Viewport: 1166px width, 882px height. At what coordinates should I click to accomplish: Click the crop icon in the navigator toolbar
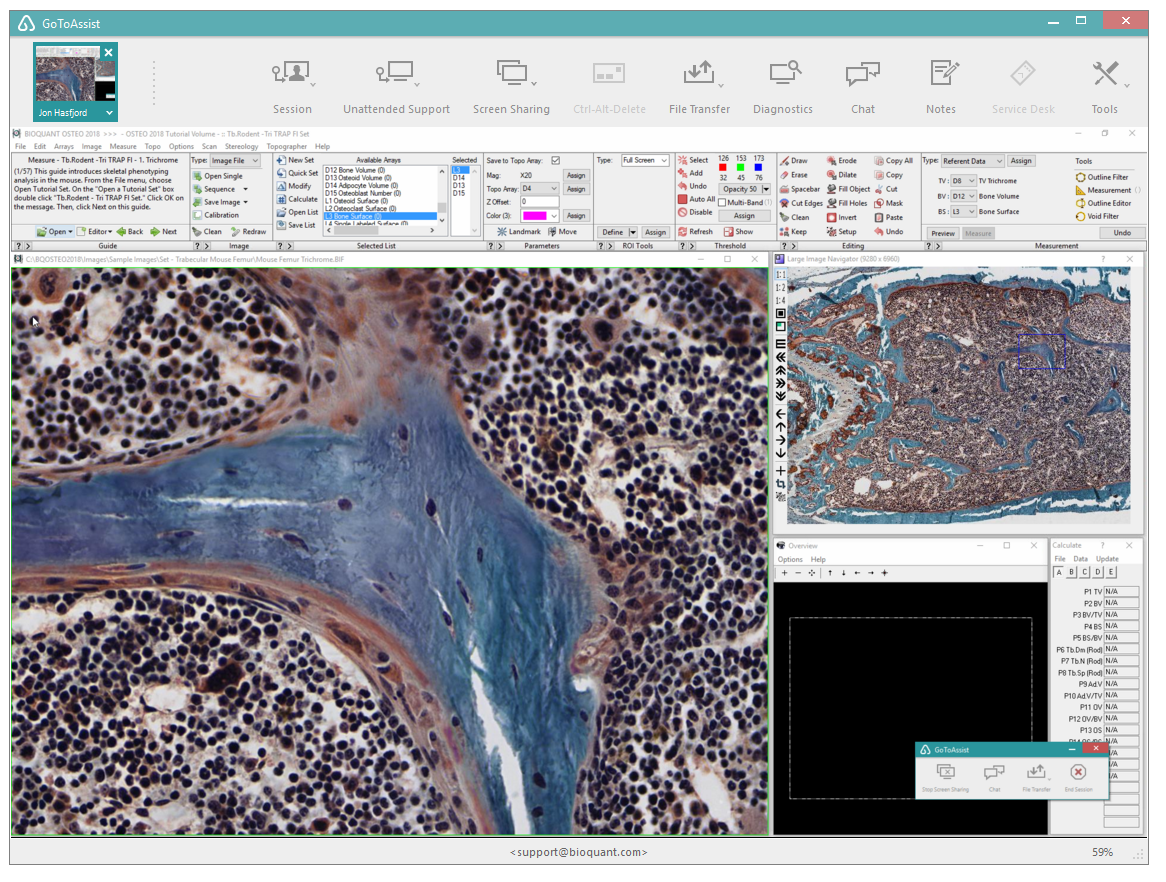[781, 483]
